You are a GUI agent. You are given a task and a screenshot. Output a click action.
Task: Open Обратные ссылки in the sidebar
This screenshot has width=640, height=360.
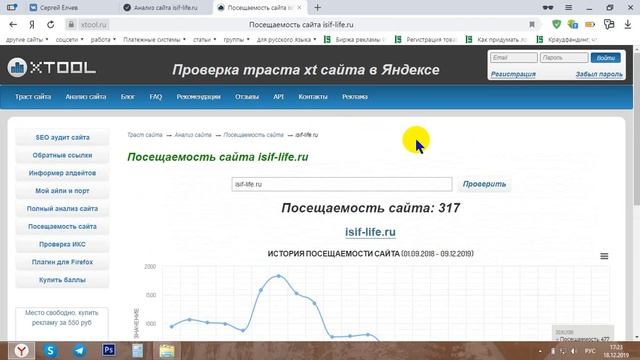click(62, 155)
